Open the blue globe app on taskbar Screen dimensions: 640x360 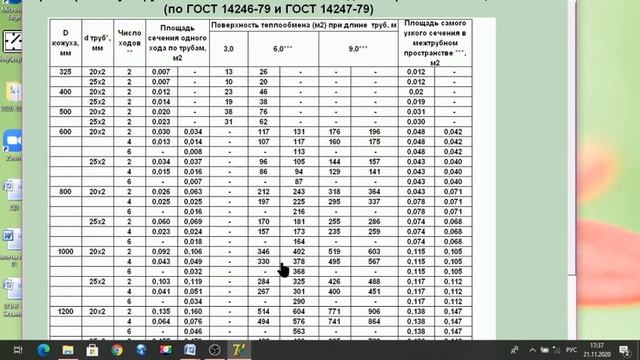click(x=141, y=350)
